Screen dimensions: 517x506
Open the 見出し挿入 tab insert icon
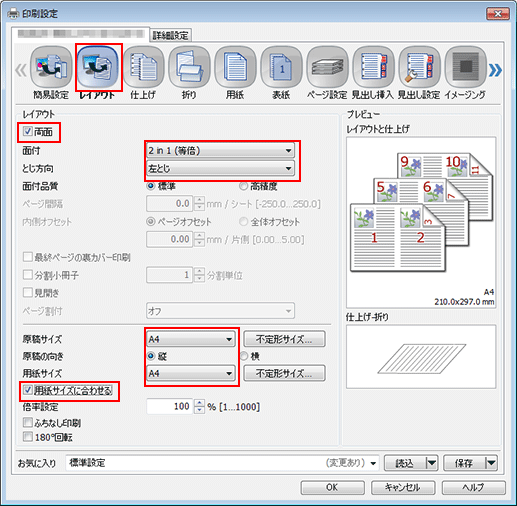(x=373, y=67)
